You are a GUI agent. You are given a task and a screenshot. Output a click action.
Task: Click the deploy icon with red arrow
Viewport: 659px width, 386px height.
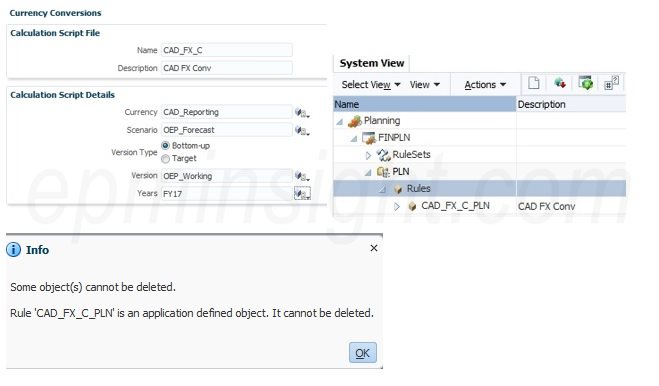point(560,83)
